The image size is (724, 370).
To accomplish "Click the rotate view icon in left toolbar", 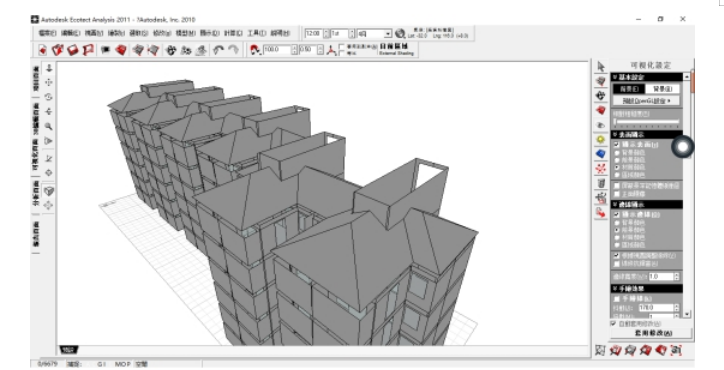I will (48, 97).
